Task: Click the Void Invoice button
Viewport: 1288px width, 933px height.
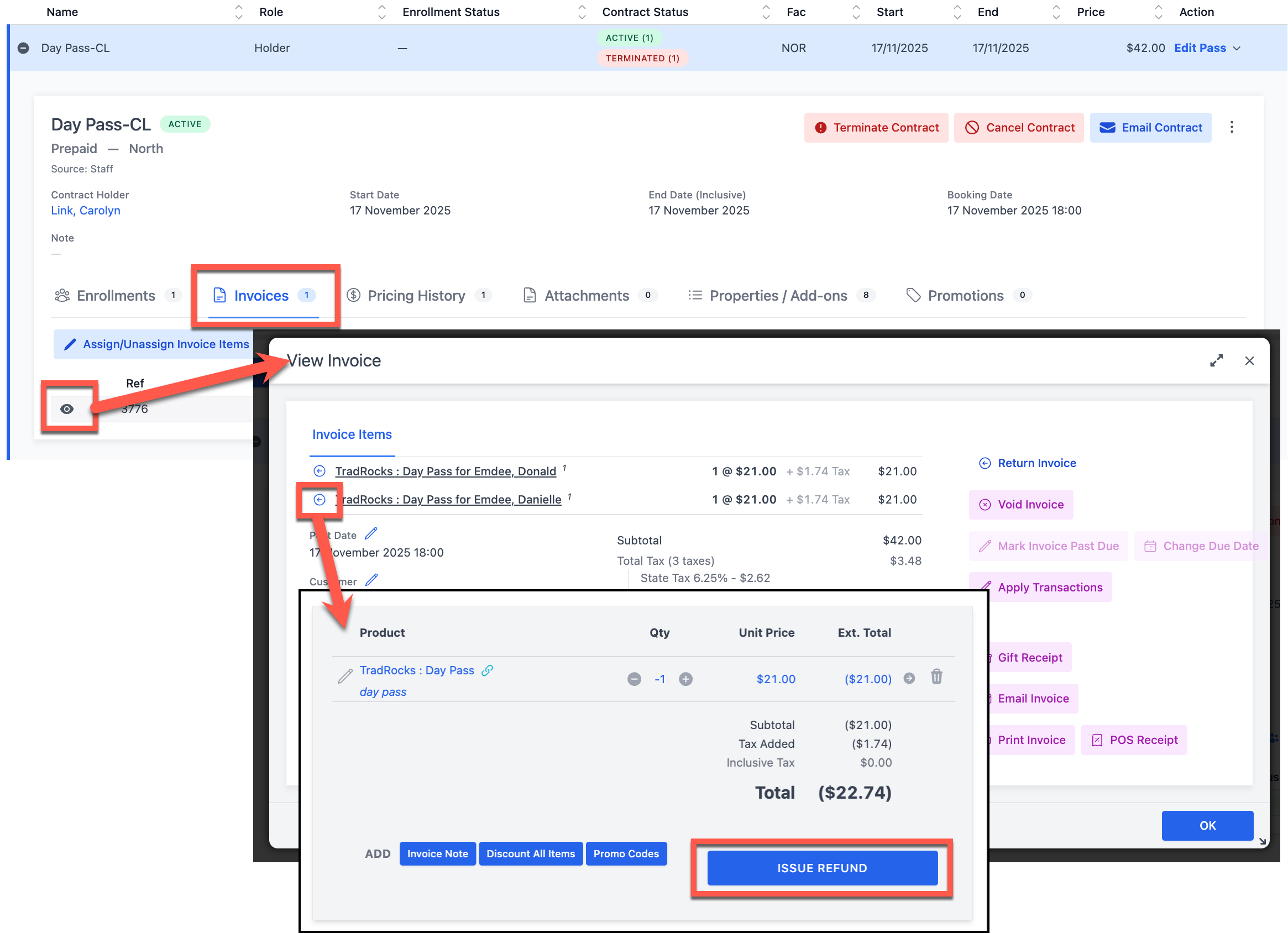Action: click(x=1020, y=505)
